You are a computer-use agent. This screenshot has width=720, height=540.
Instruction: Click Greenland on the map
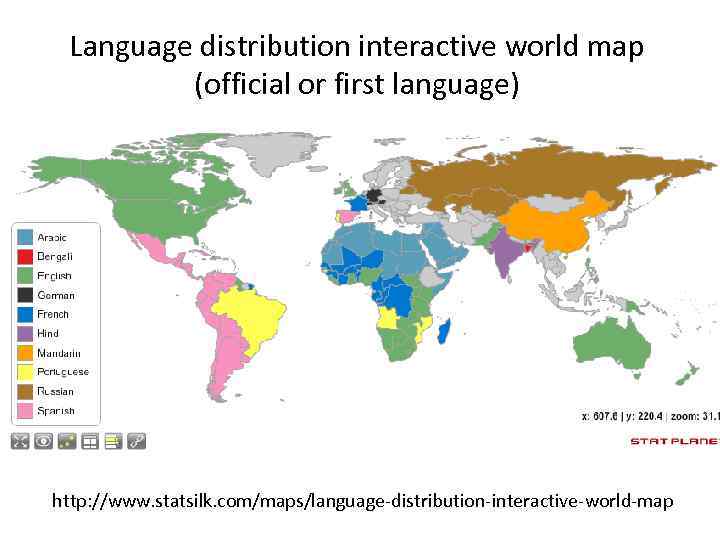tap(276, 152)
